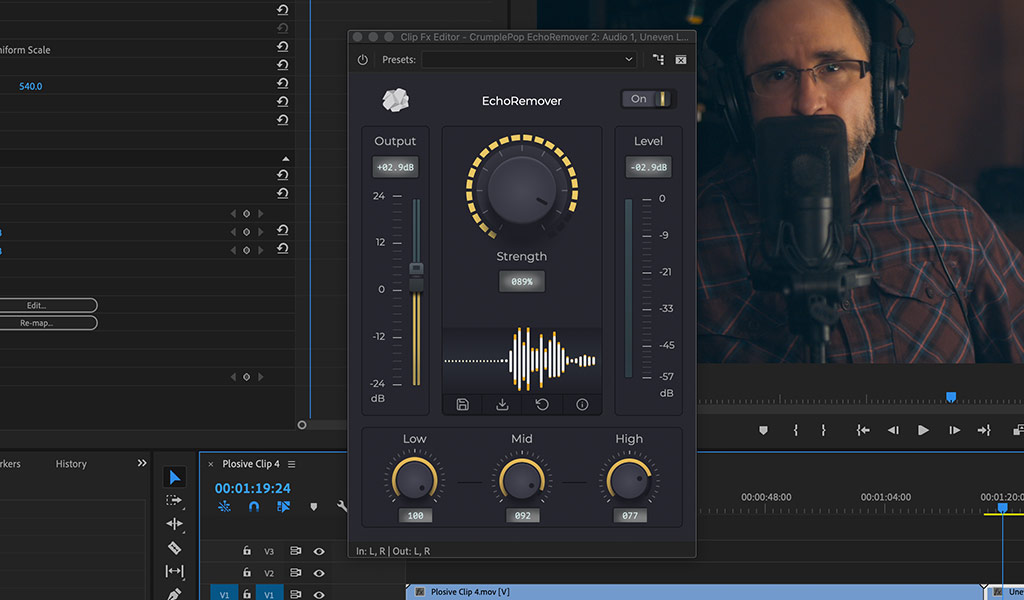The height and width of the screenshot is (600, 1024).
Task: Toggle V2 sync lock
Action: pos(295,573)
